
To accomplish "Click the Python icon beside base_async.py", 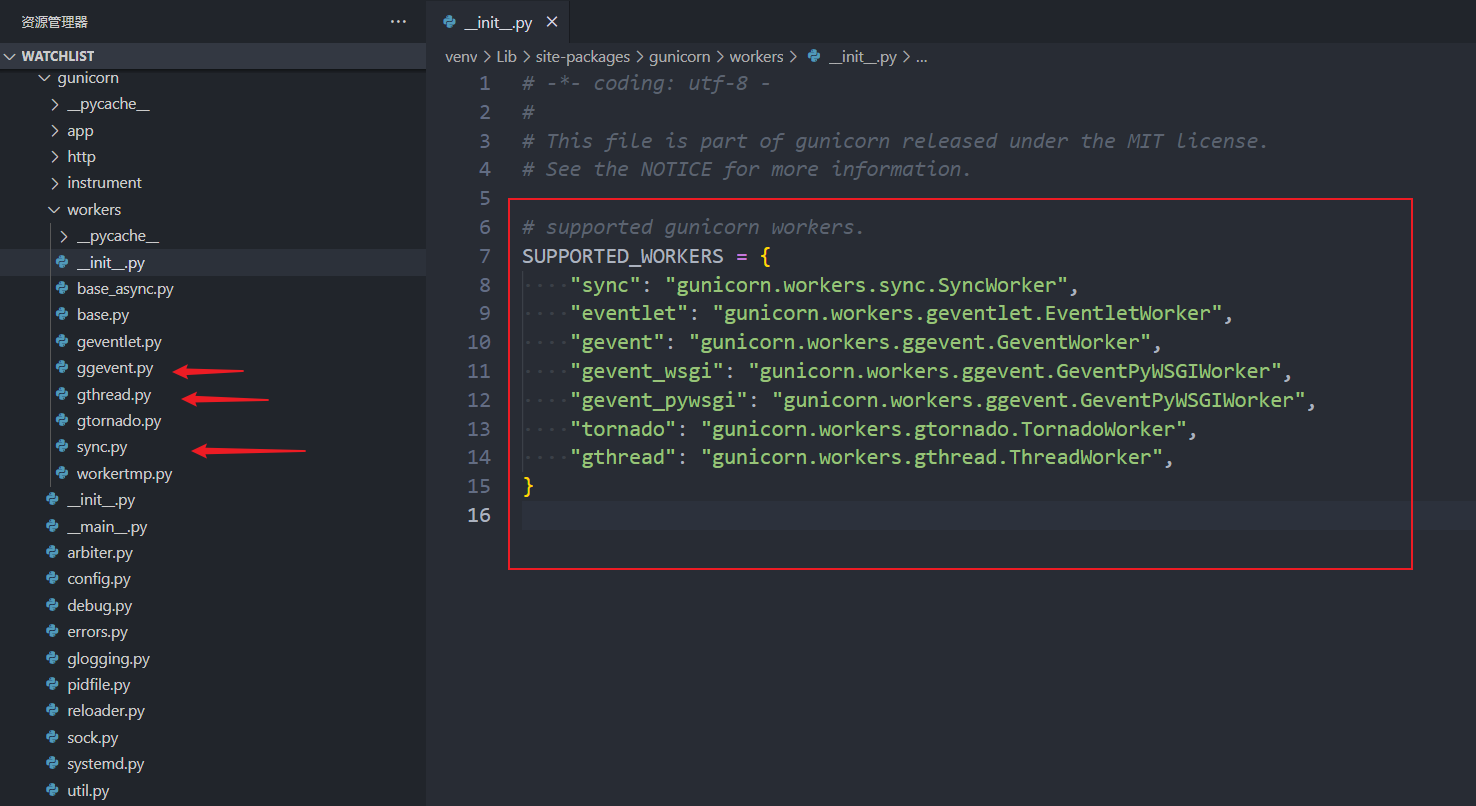I will [x=62, y=289].
